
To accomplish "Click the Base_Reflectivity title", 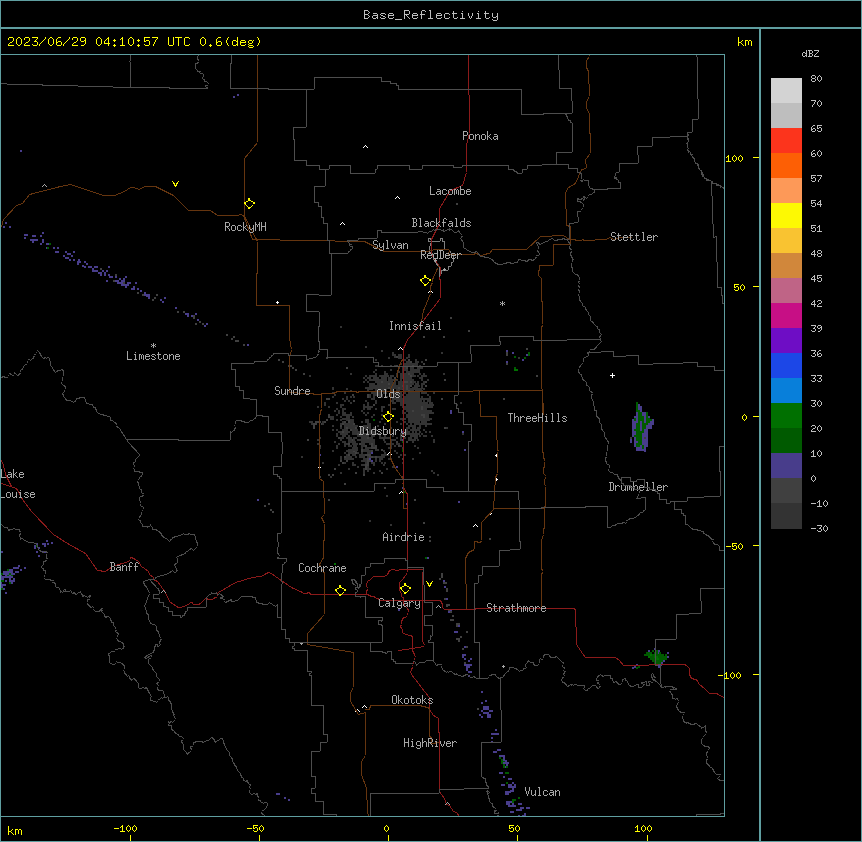I will pos(431,15).
